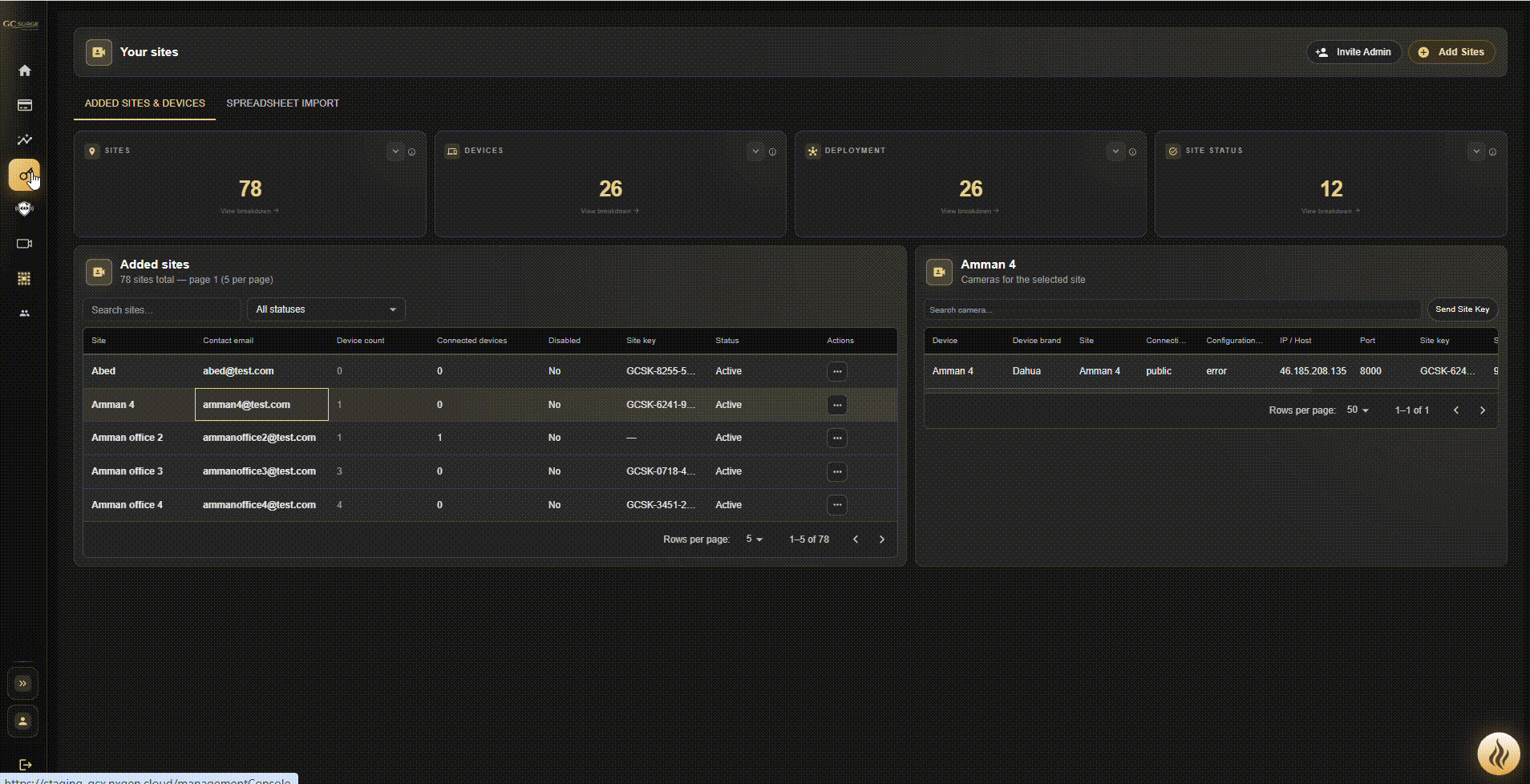
Task: Click site key GCSK-0718-4...
Action: [x=661, y=471]
